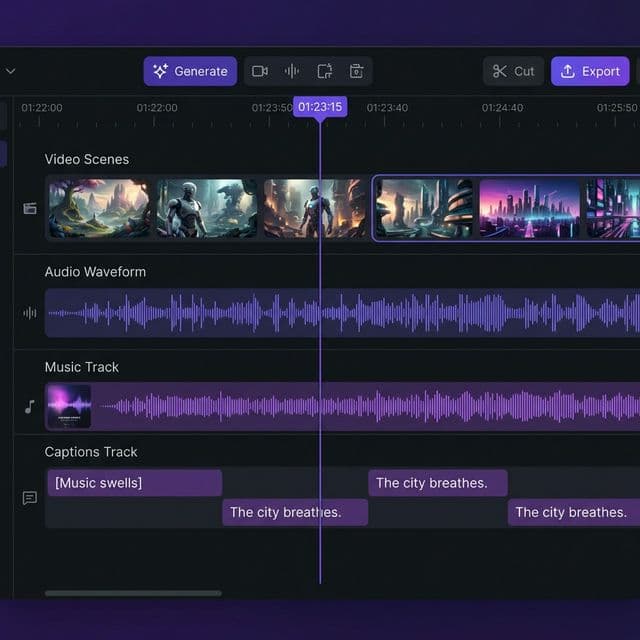The height and width of the screenshot is (640, 640).
Task: Select the caption clip under the playhead
Action: pyautogui.click(x=295, y=512)
